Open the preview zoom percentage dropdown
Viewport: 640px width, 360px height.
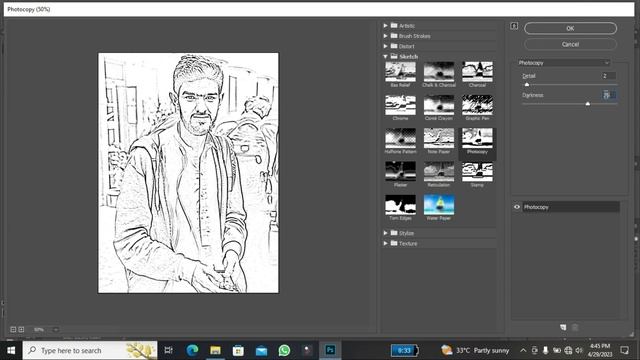(x=56, y=329)
